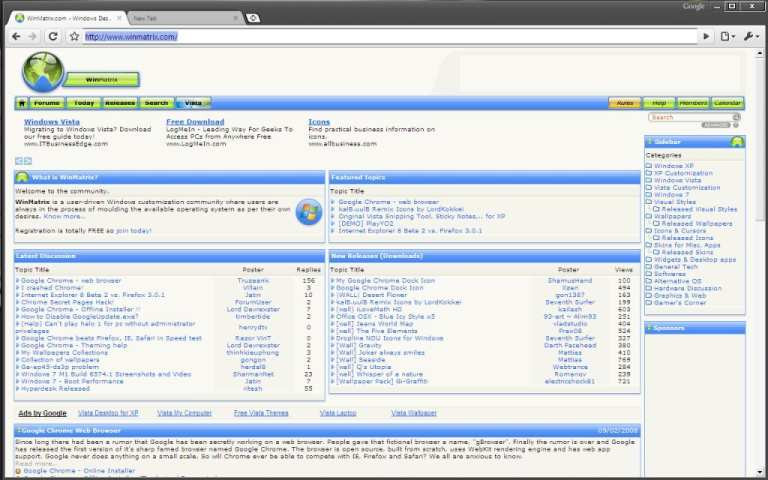Click the browser forward arrow
768x480 pixels.
tap(33, 37)
